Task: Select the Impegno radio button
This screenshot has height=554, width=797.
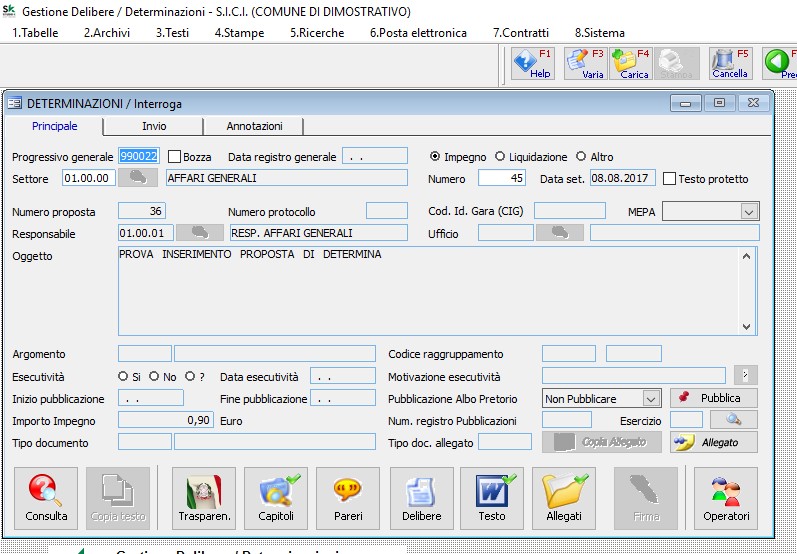Action: click(435, 157)
